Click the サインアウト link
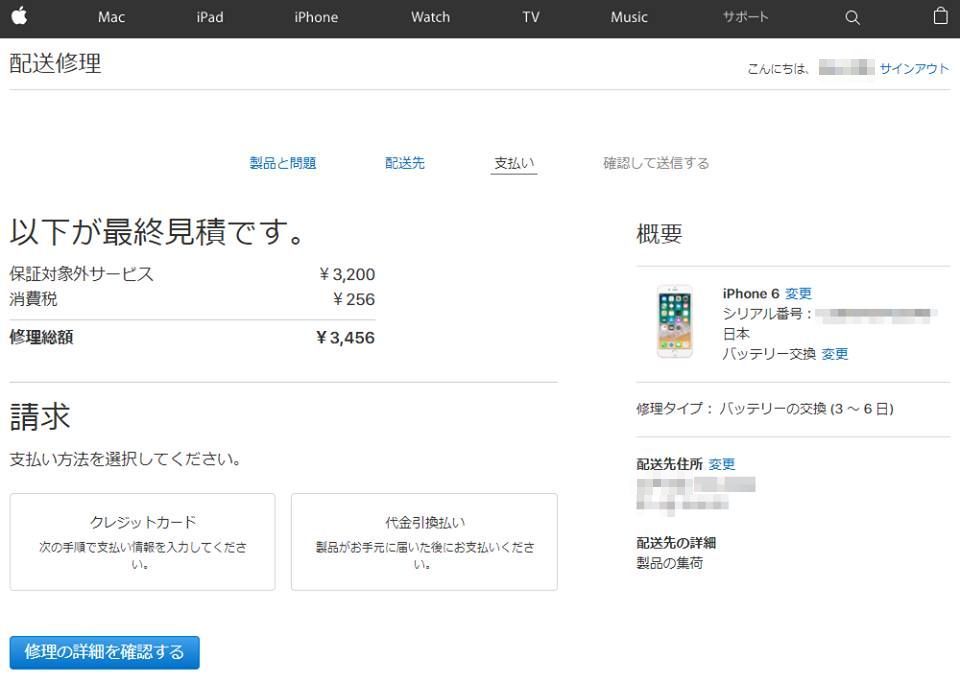 pos(914,69)
